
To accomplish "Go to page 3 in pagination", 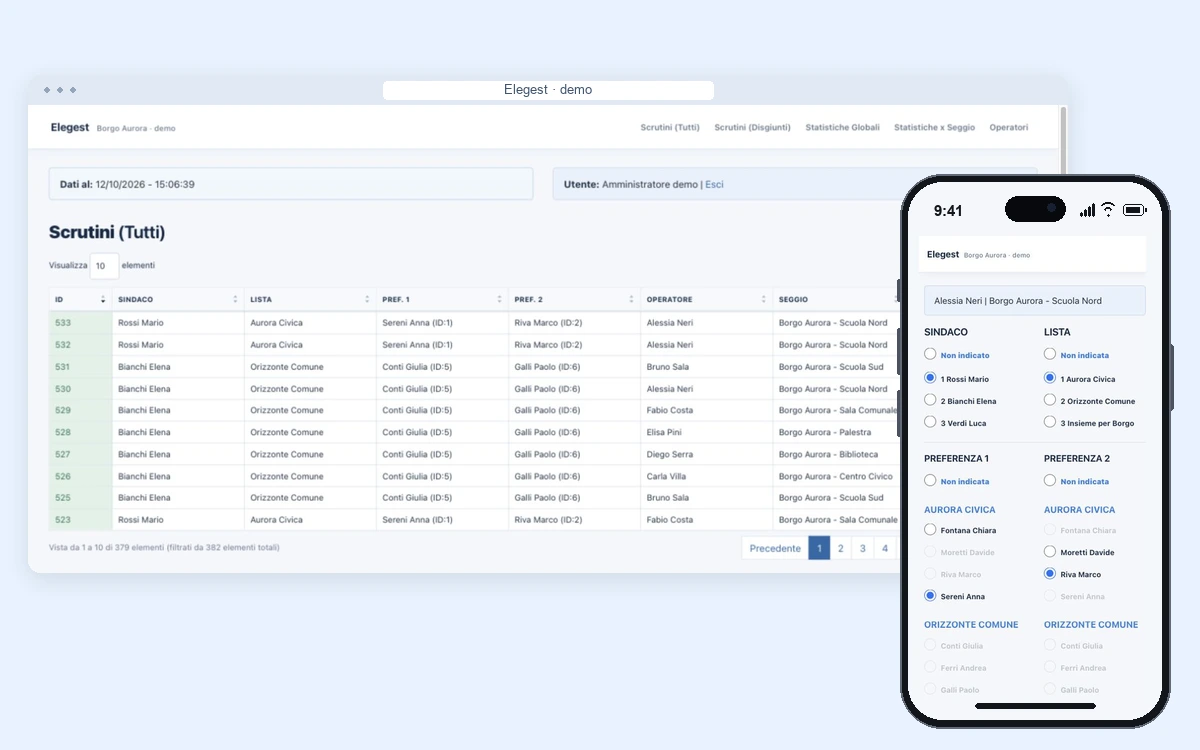I will (x=863, y=548).
